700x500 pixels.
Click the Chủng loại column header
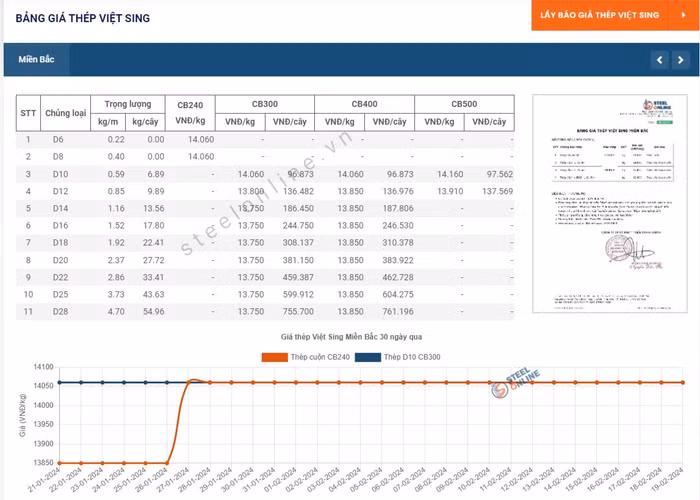pyautogui.click(x=66, y=113)
